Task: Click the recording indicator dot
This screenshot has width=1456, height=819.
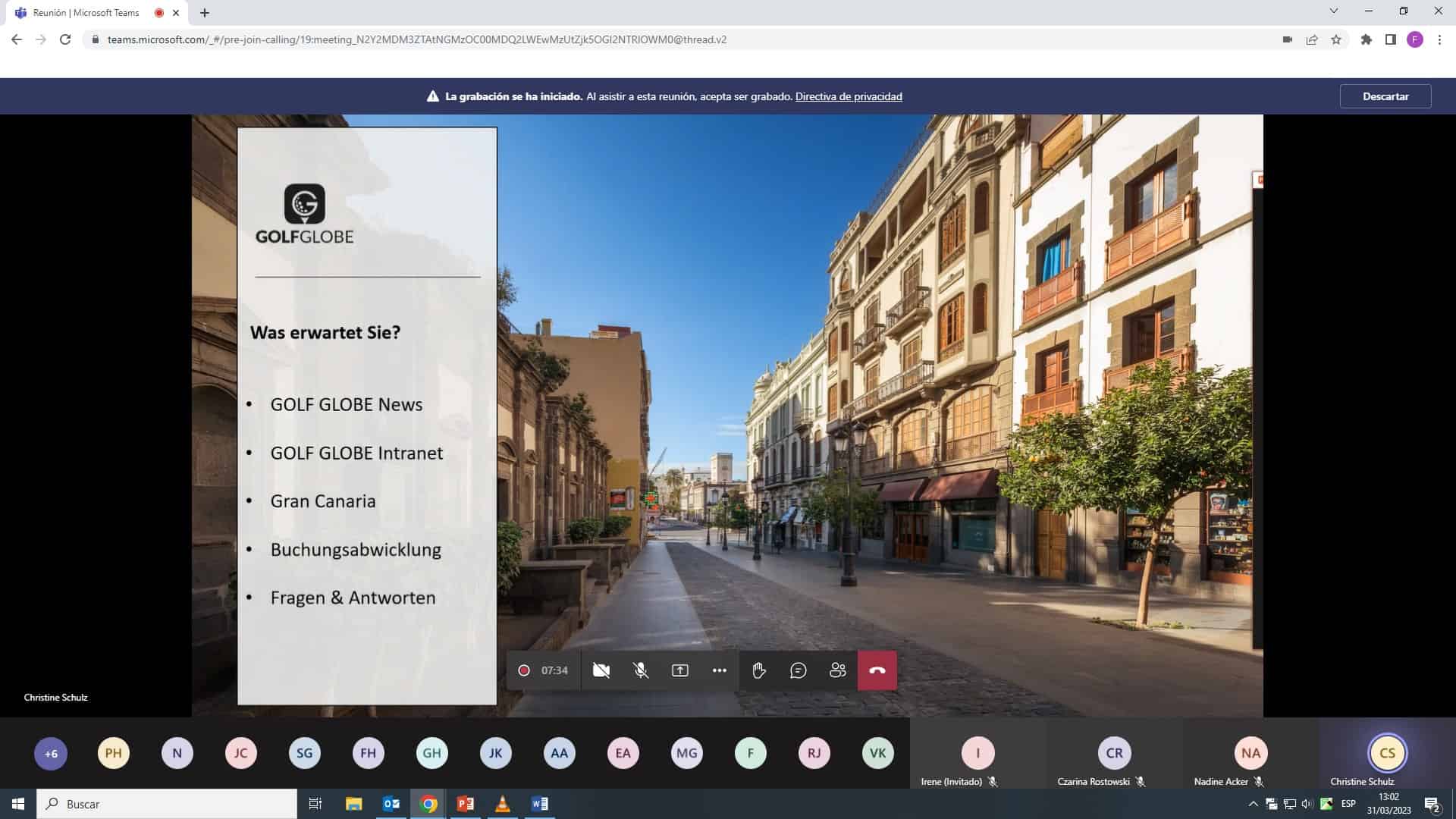Action: tap(523, 670)
